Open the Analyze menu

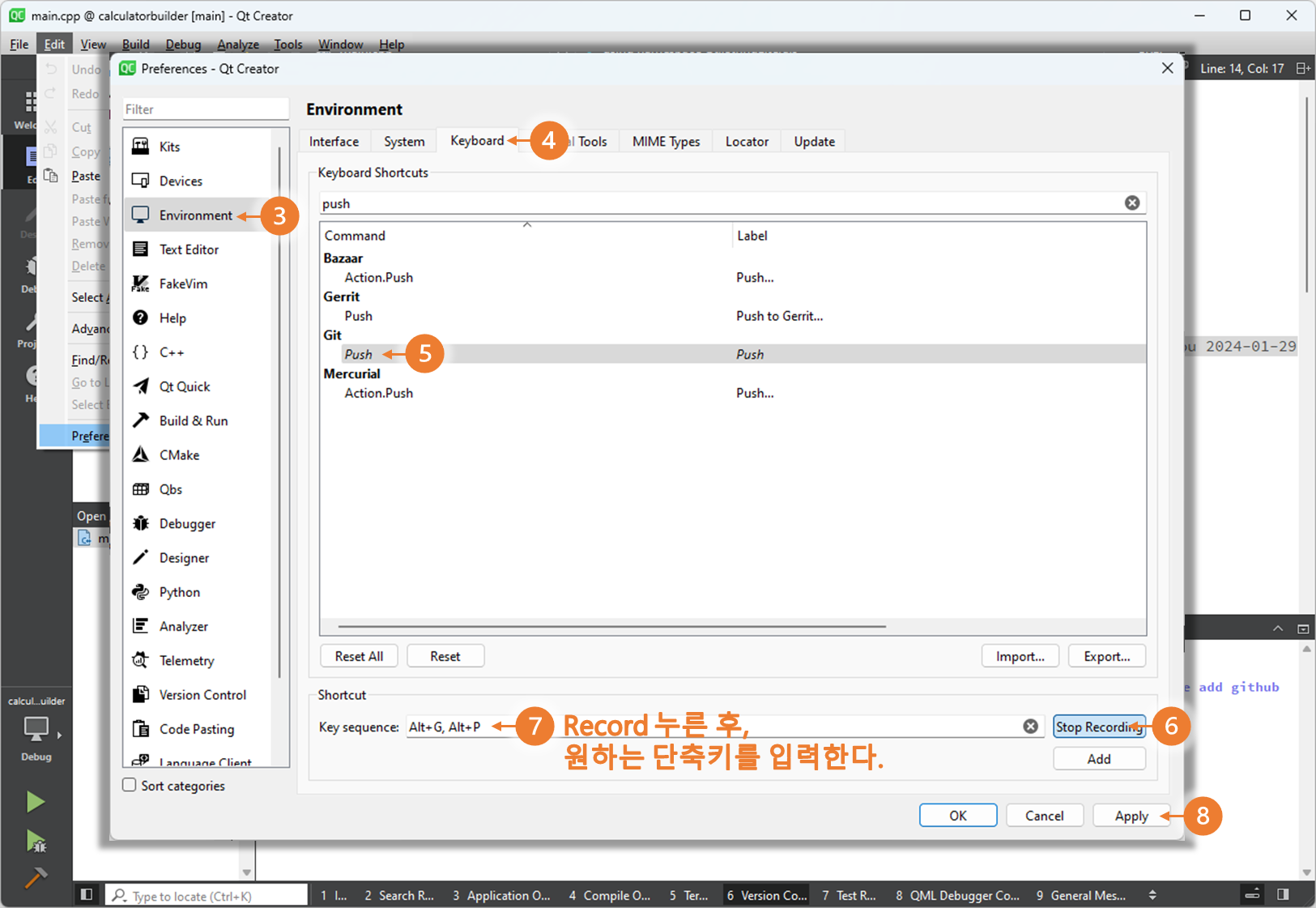tap(238, 45)
